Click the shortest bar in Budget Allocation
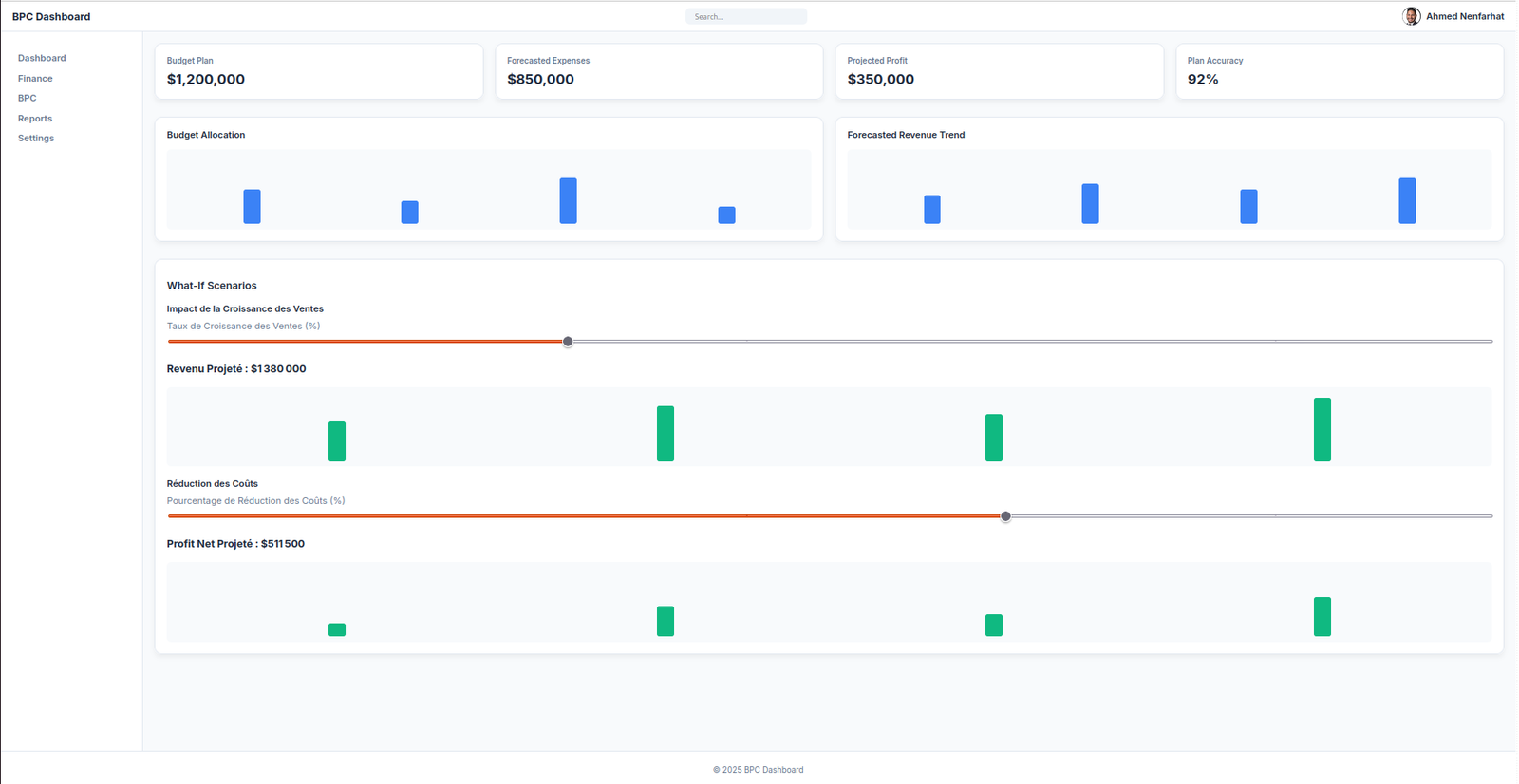Screen dimensions: 1519x784 (x=726, y=215)
